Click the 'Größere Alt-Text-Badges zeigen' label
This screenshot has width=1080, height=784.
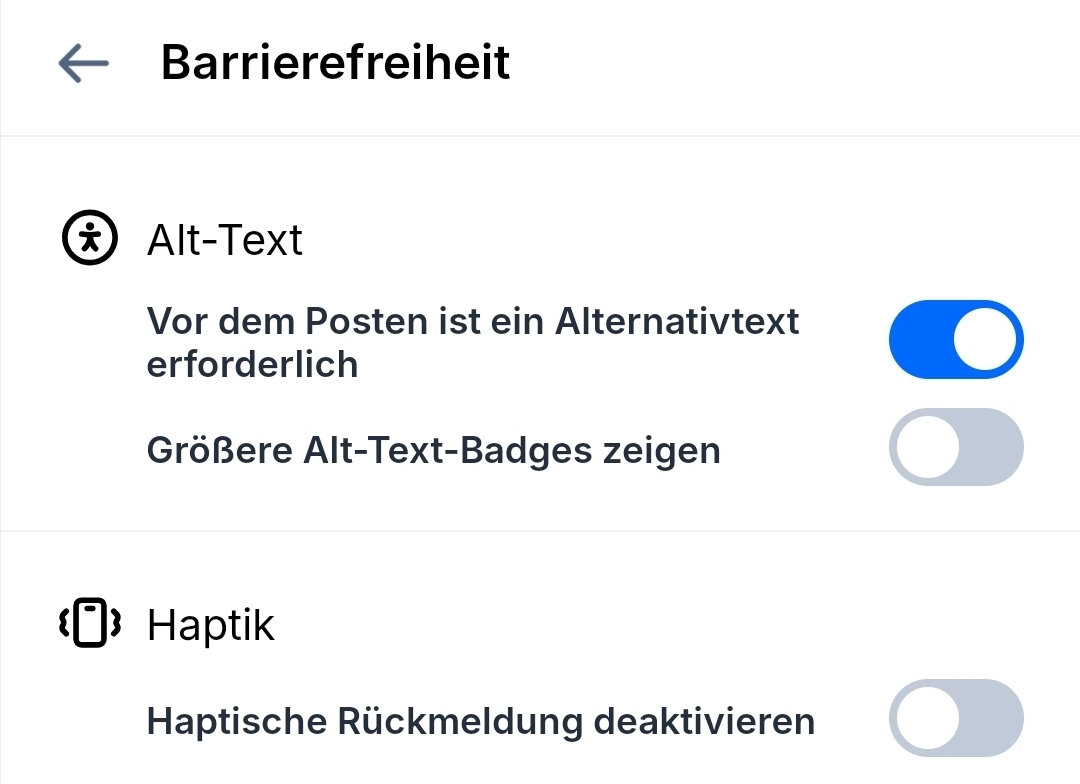(x=433, y=450)
